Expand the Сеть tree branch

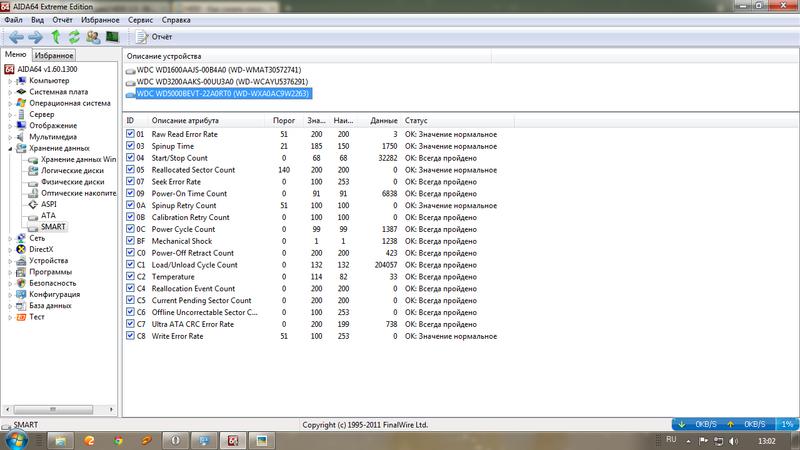(x=10, y=238)
